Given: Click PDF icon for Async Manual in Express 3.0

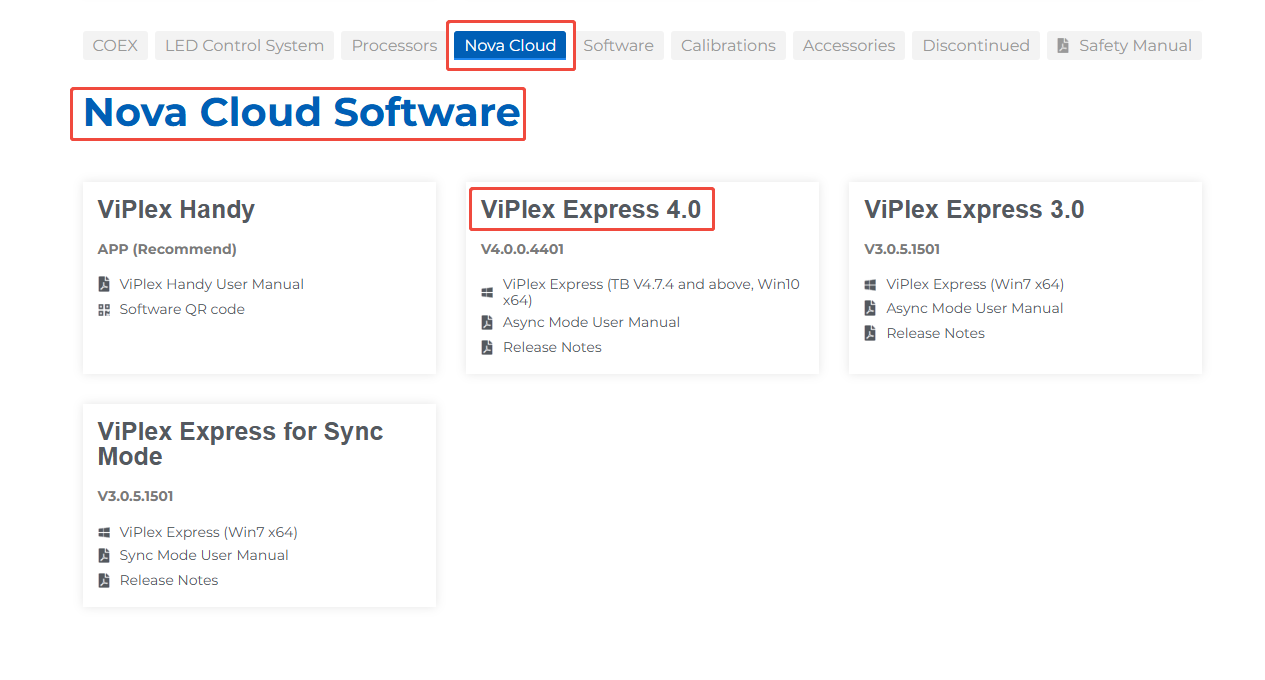Looking at the screenshot, I should pyautogui.click(x=870, y=308).
